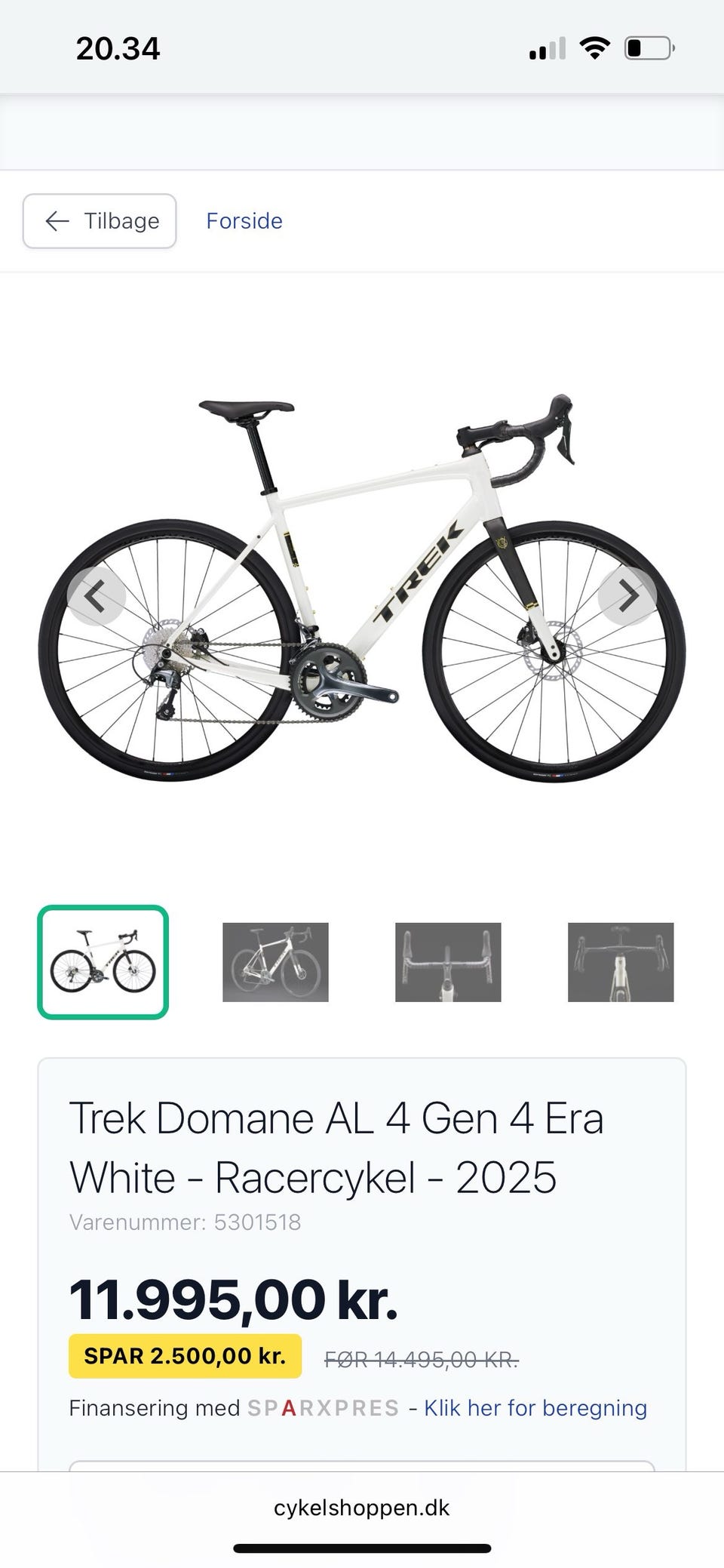Tap the next image arrow on bike photo

point(627,596)
